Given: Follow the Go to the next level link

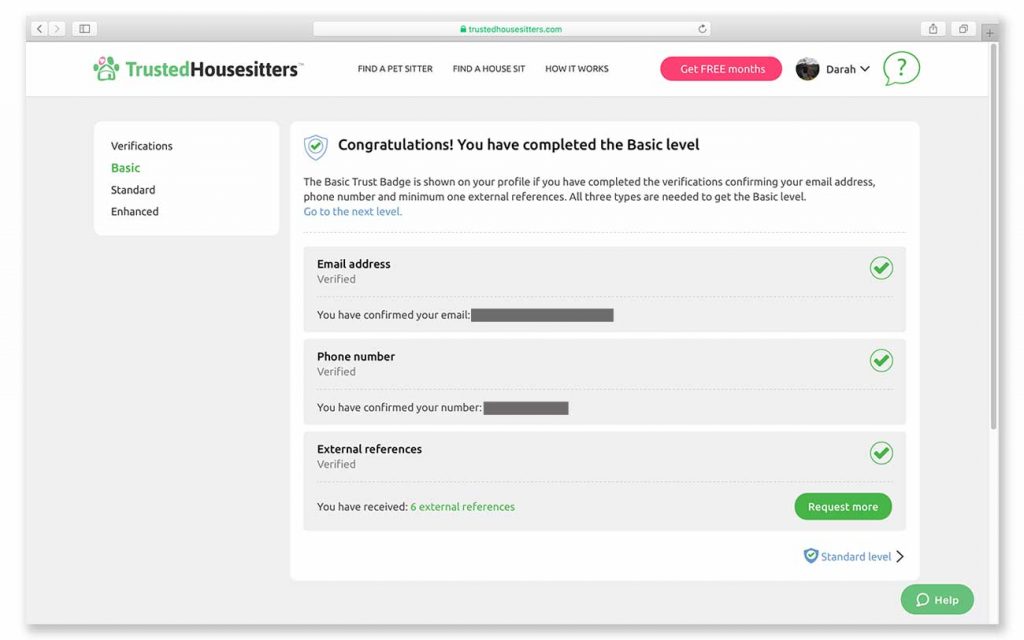Looking at the screenshot, I should (353, 212).
